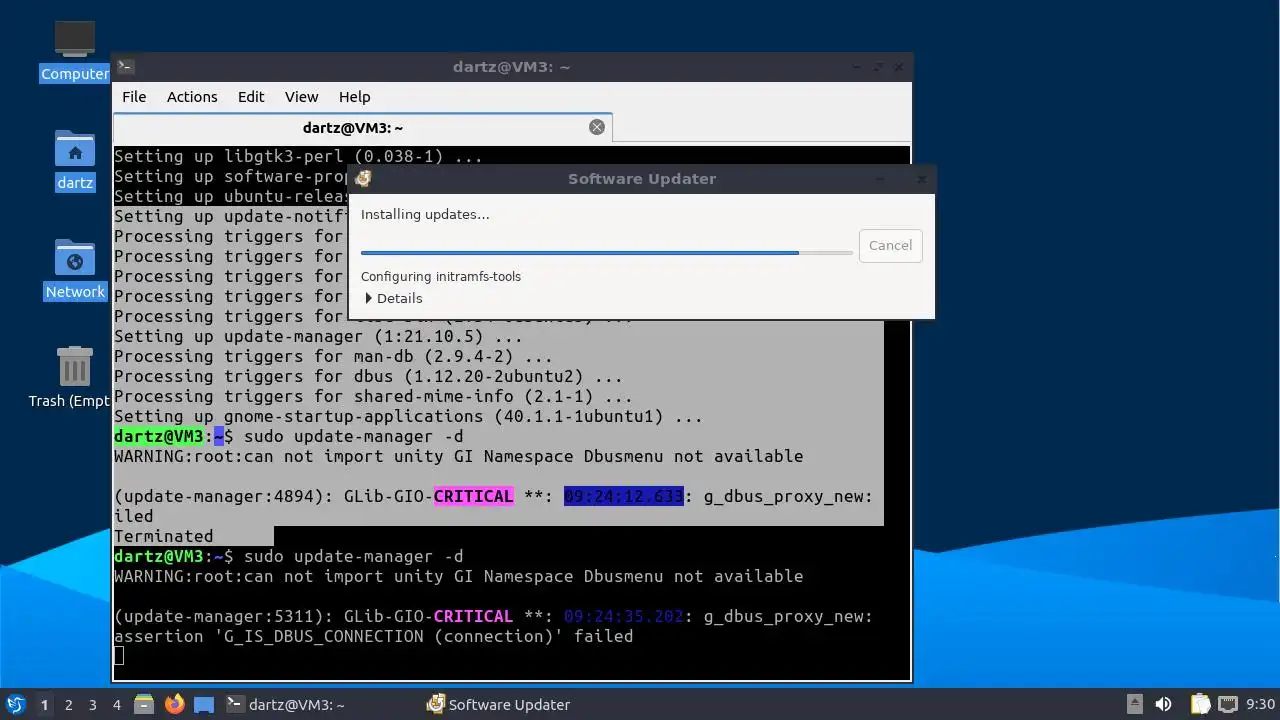Click the 'G_IS_DBUS_CONNECTION (connection)' failed line

click(373, 636)
